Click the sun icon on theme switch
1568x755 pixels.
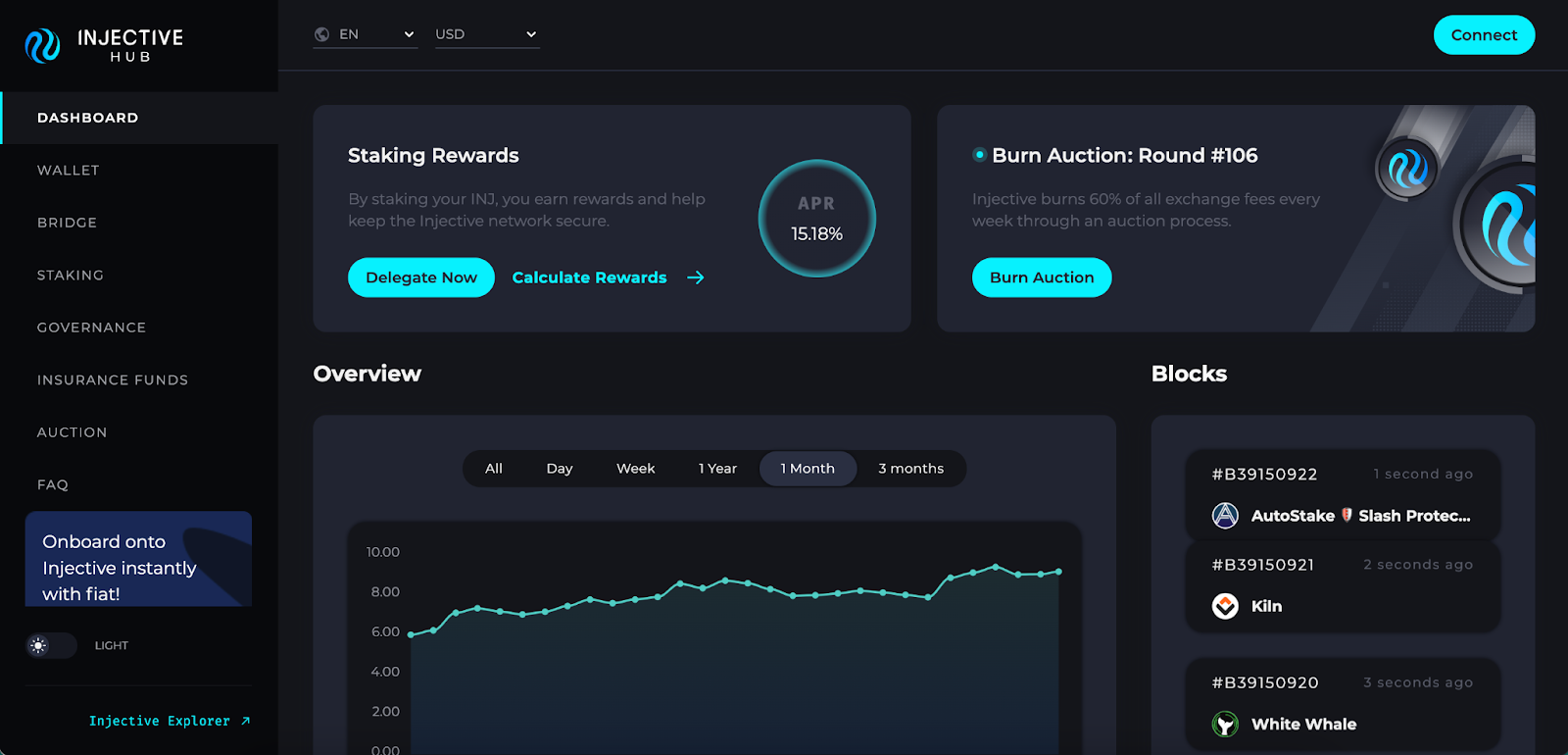tap(38, 645)
